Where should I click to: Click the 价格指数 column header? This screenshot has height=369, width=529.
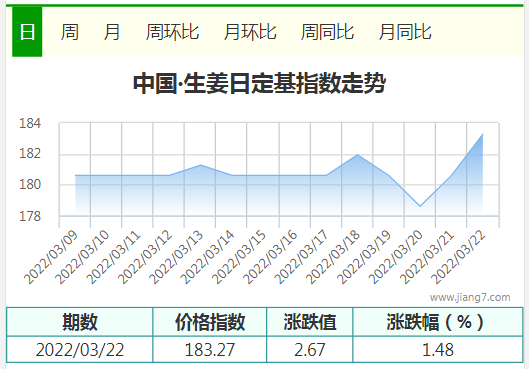[x=210, y=322]
